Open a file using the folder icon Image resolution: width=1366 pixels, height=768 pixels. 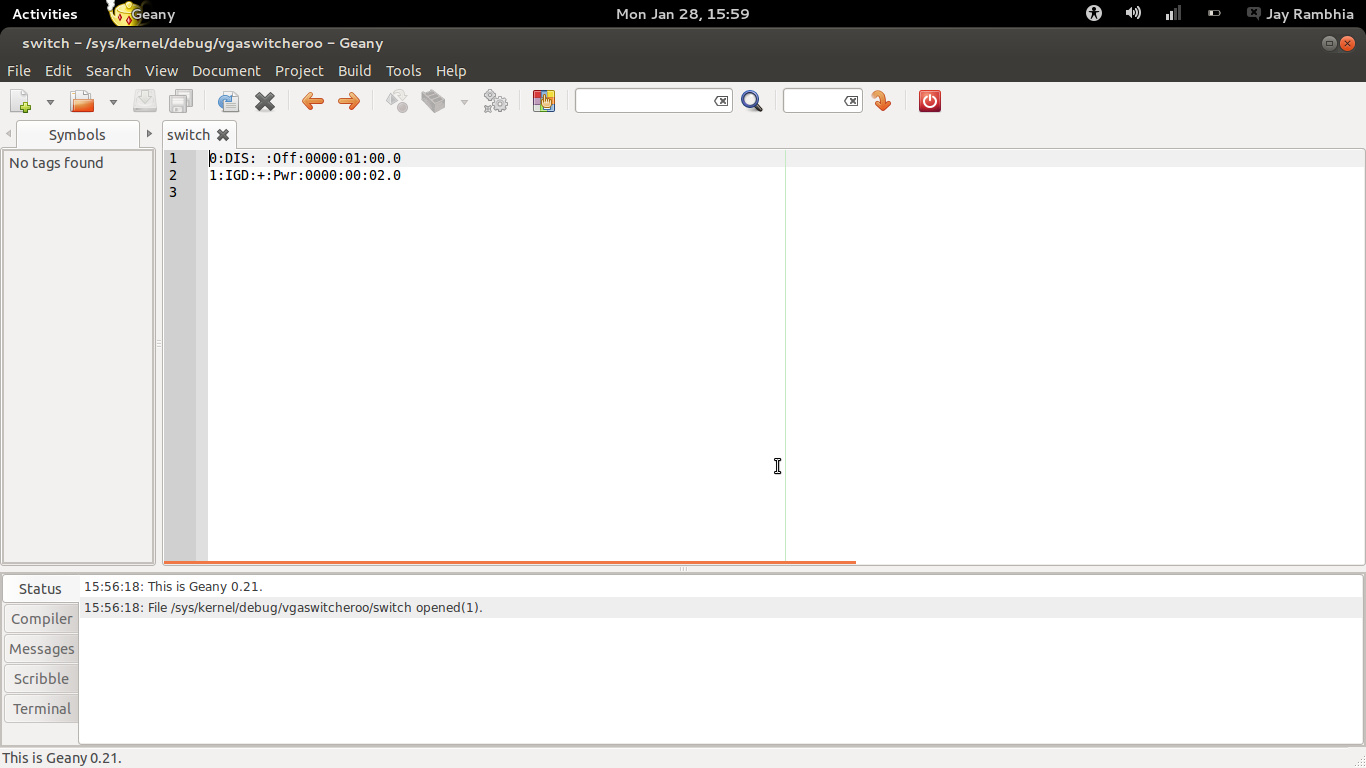[82, 101]
